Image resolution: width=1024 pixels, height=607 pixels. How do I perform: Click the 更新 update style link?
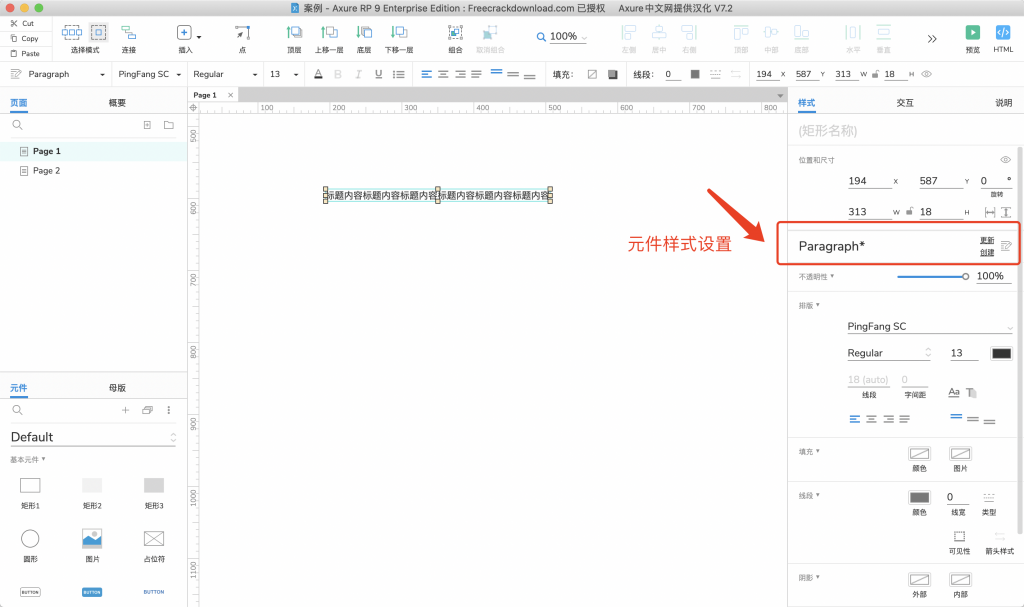986,240
